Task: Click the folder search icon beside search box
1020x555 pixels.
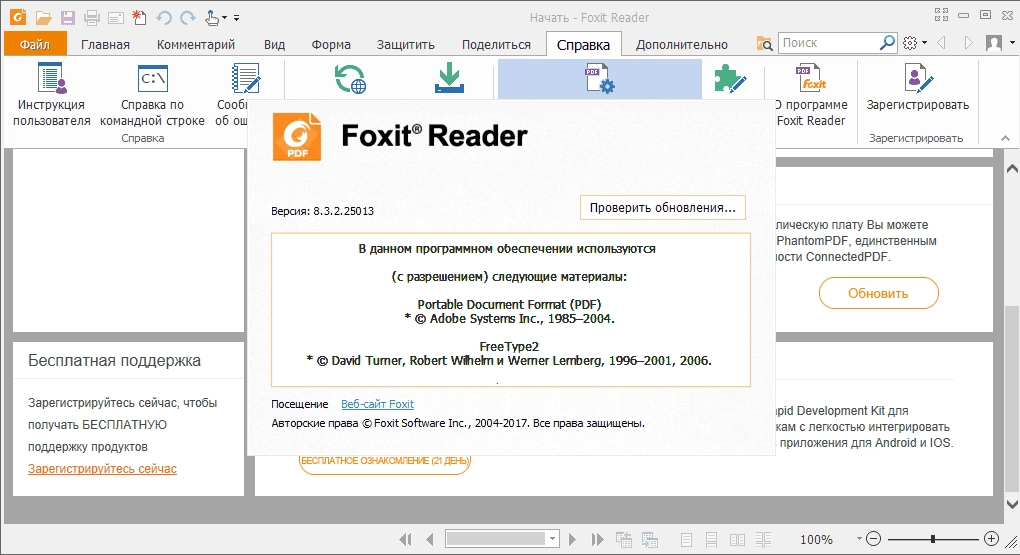Action: click(764, 44)
